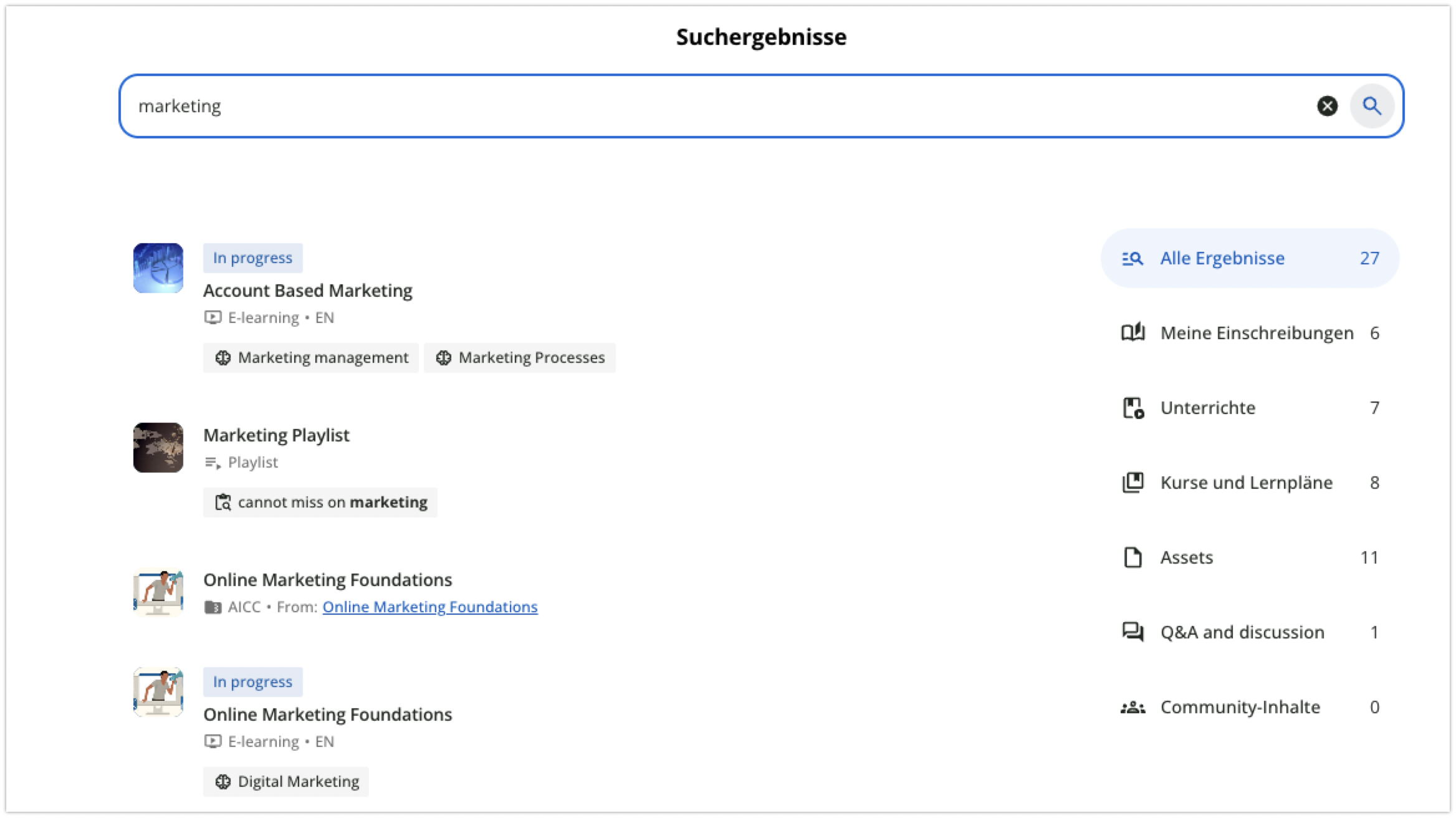
Task: Click the Assets document icon
Action: pos(1133,557)
